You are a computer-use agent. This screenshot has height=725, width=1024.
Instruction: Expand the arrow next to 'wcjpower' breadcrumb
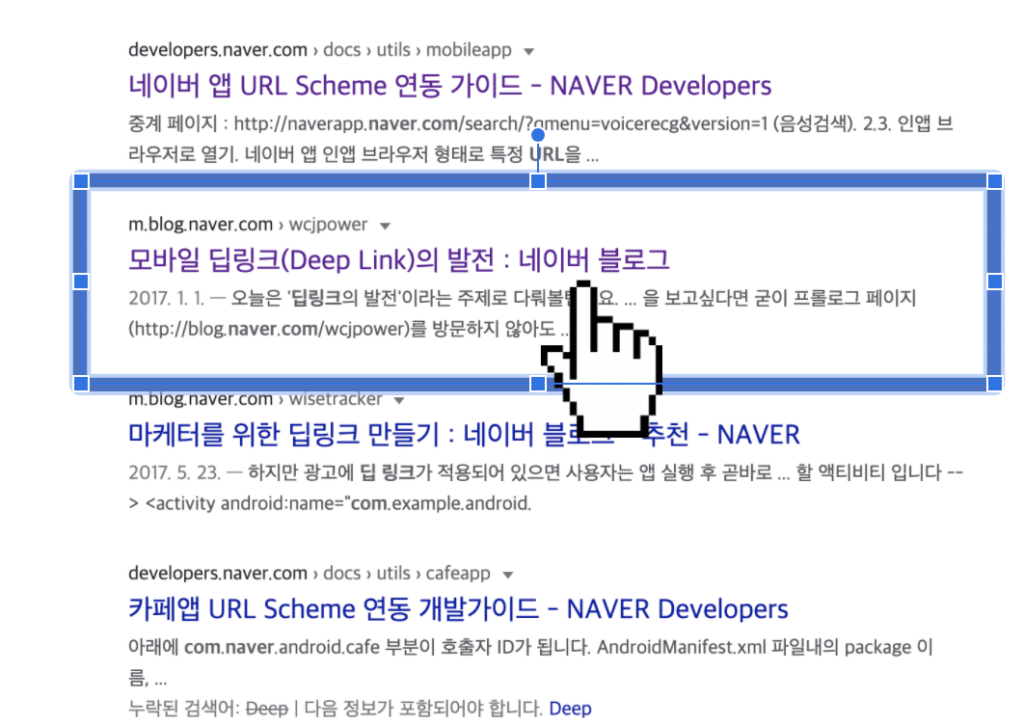tap(385, 226)
